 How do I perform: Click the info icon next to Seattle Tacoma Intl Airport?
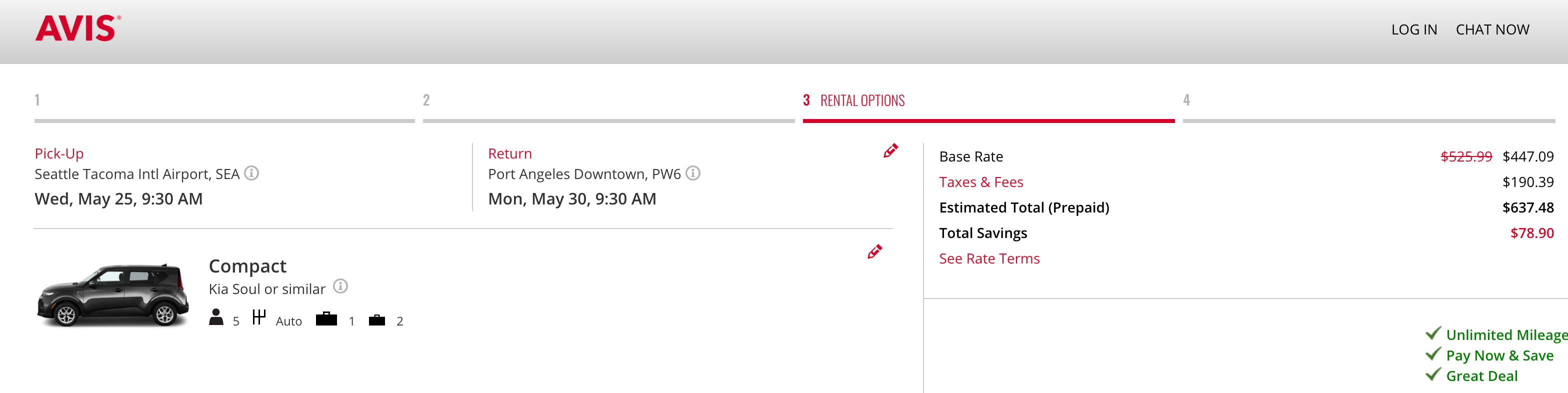[x=252, y=174]
